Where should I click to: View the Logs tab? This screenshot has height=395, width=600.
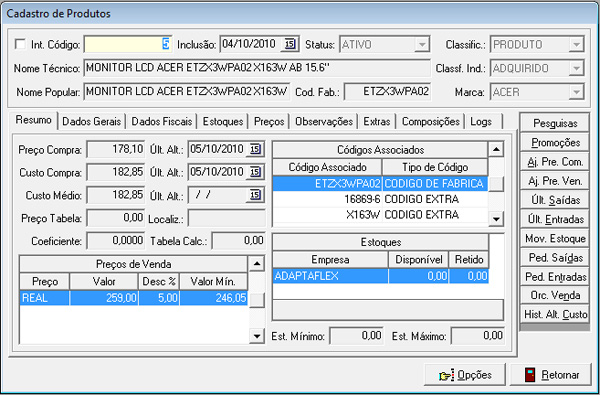click(481, 122)
